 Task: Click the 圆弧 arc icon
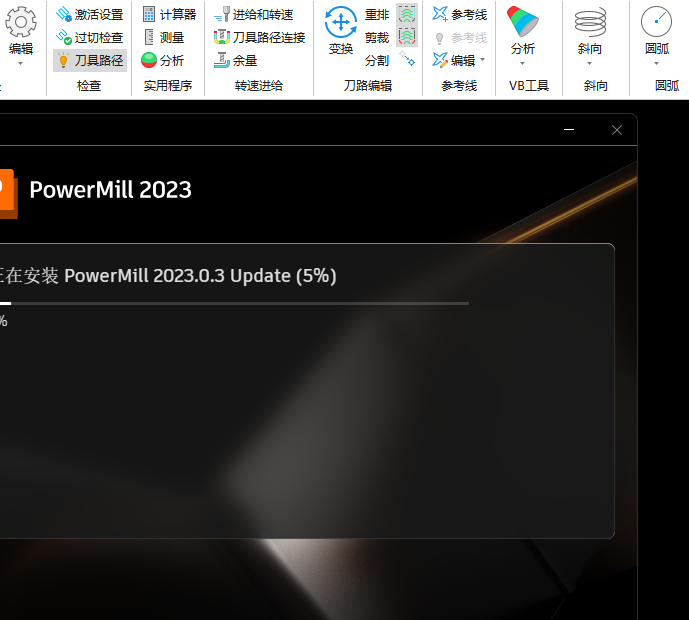coord(656,22)
